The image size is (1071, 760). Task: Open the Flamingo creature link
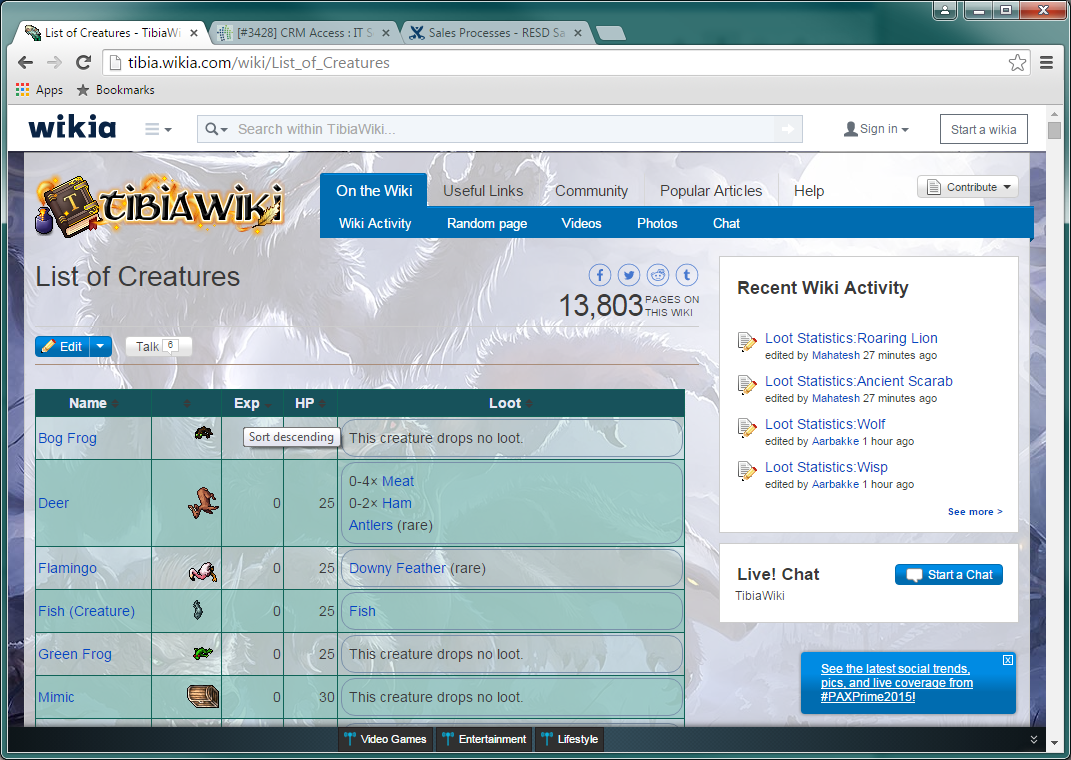coord(67,568)
